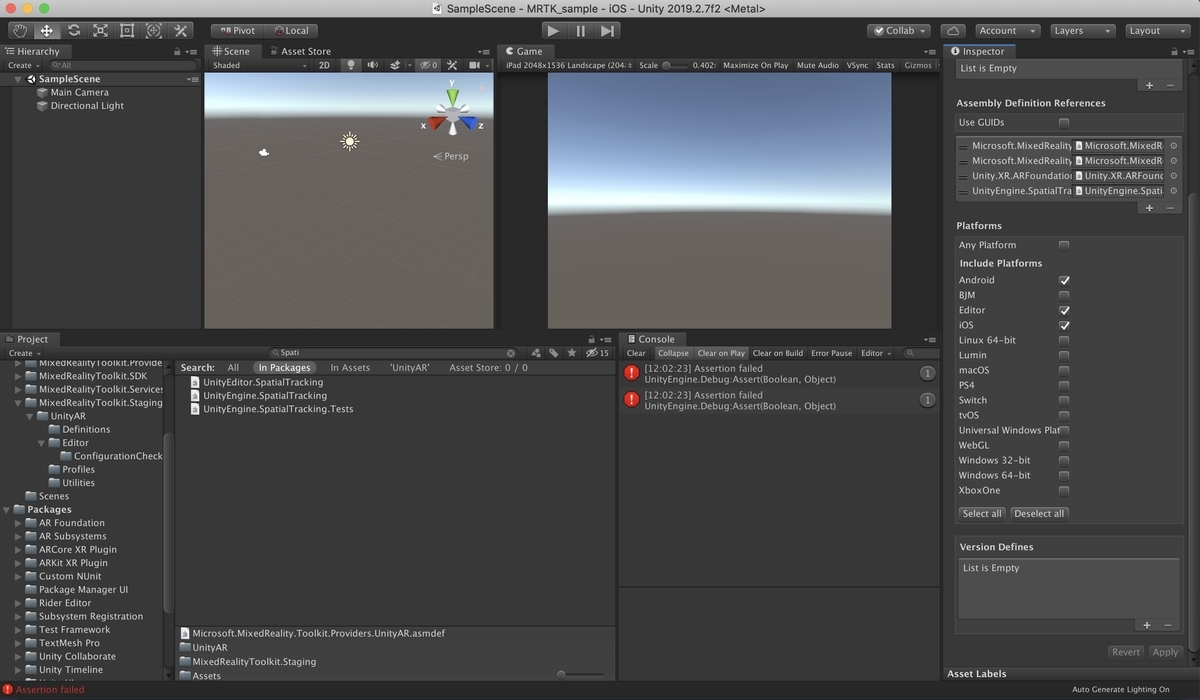Viewport: 1200px width, 700px height.
Task: Uncheck the iOS platform
Action: [x=1064, y=325]
